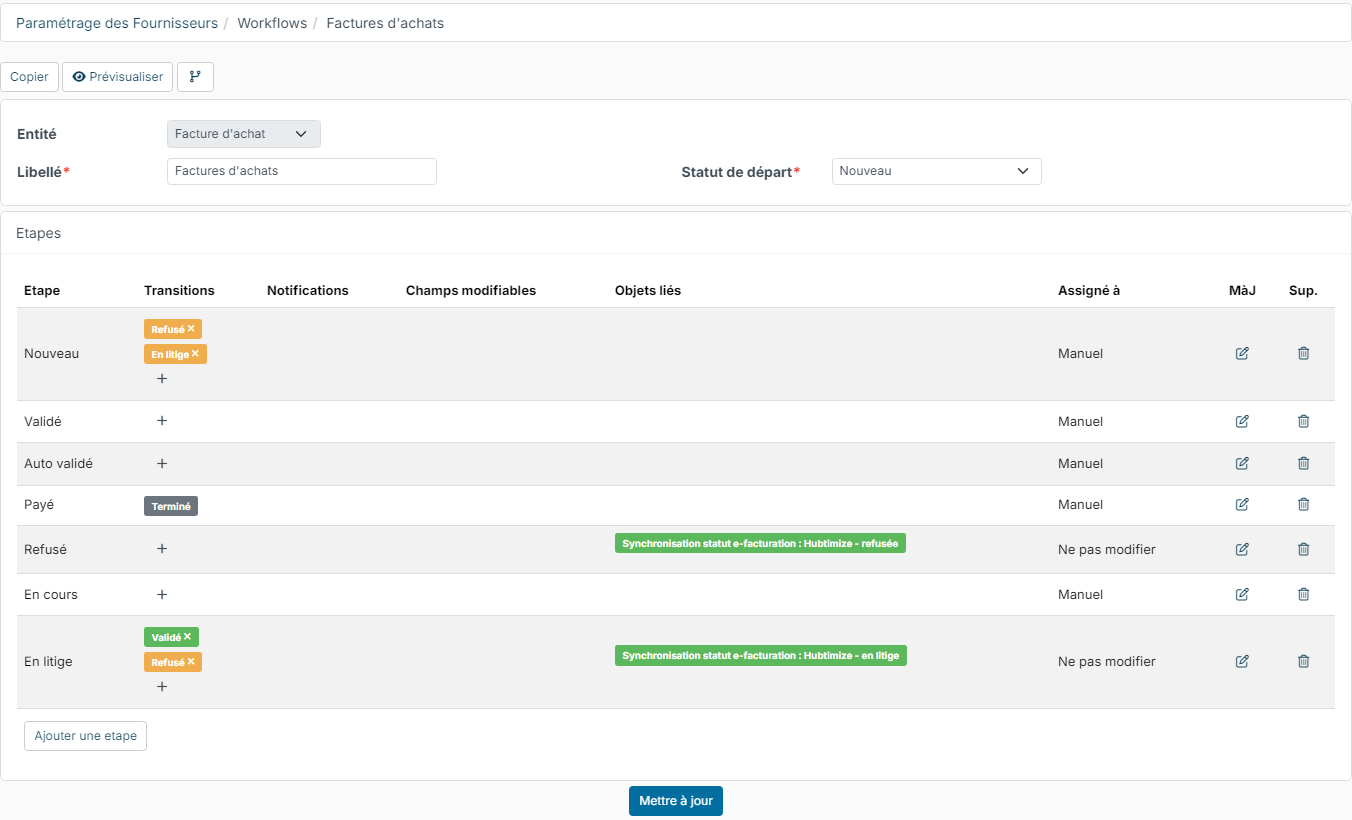Remove Validé transition from En litige step
The width and height of the screenshot is (1352, 820).
click(187, 636)
